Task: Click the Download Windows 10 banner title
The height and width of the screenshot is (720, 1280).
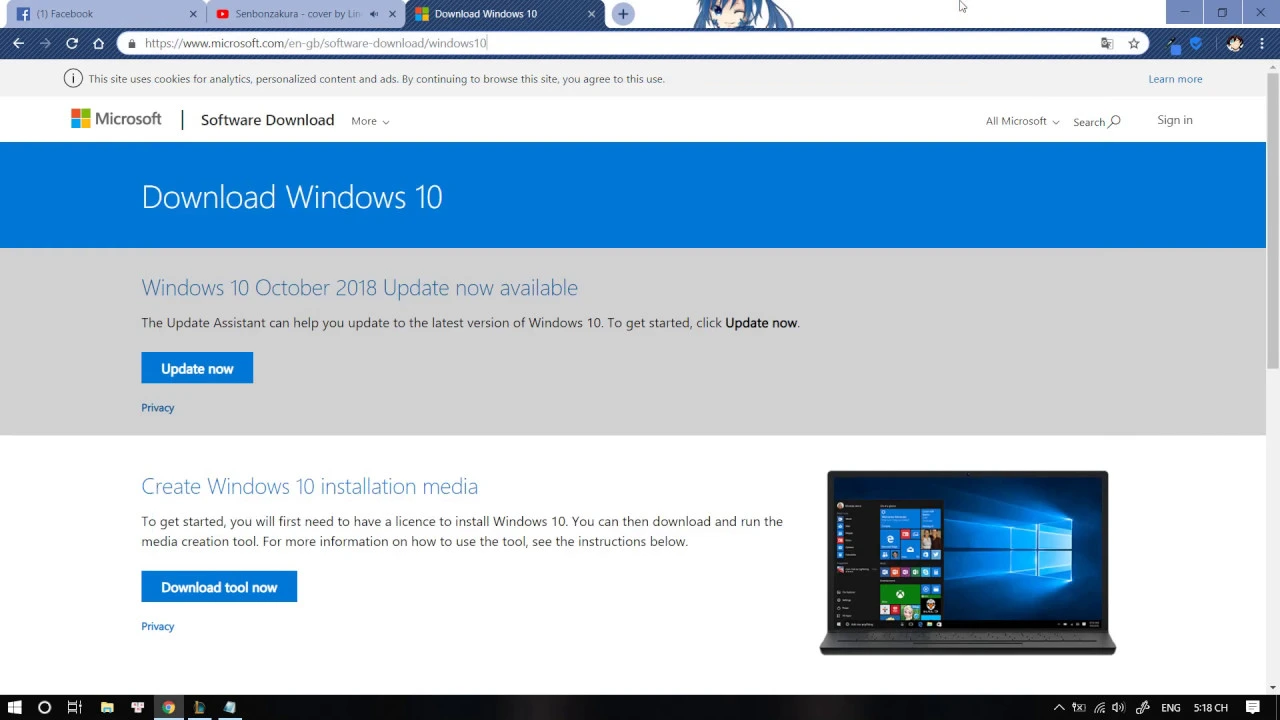Action: (x=291, y=197)
